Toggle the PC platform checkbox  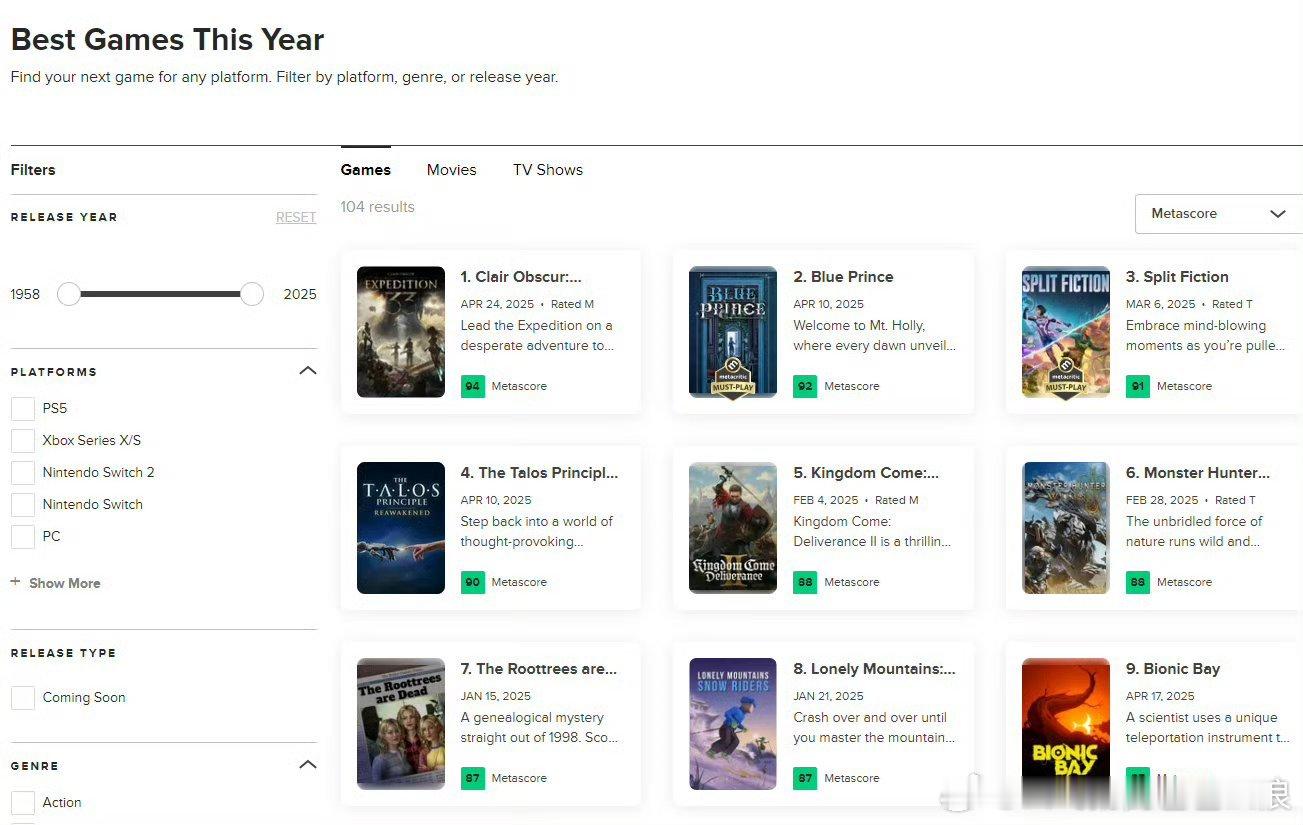click(23, 536)
